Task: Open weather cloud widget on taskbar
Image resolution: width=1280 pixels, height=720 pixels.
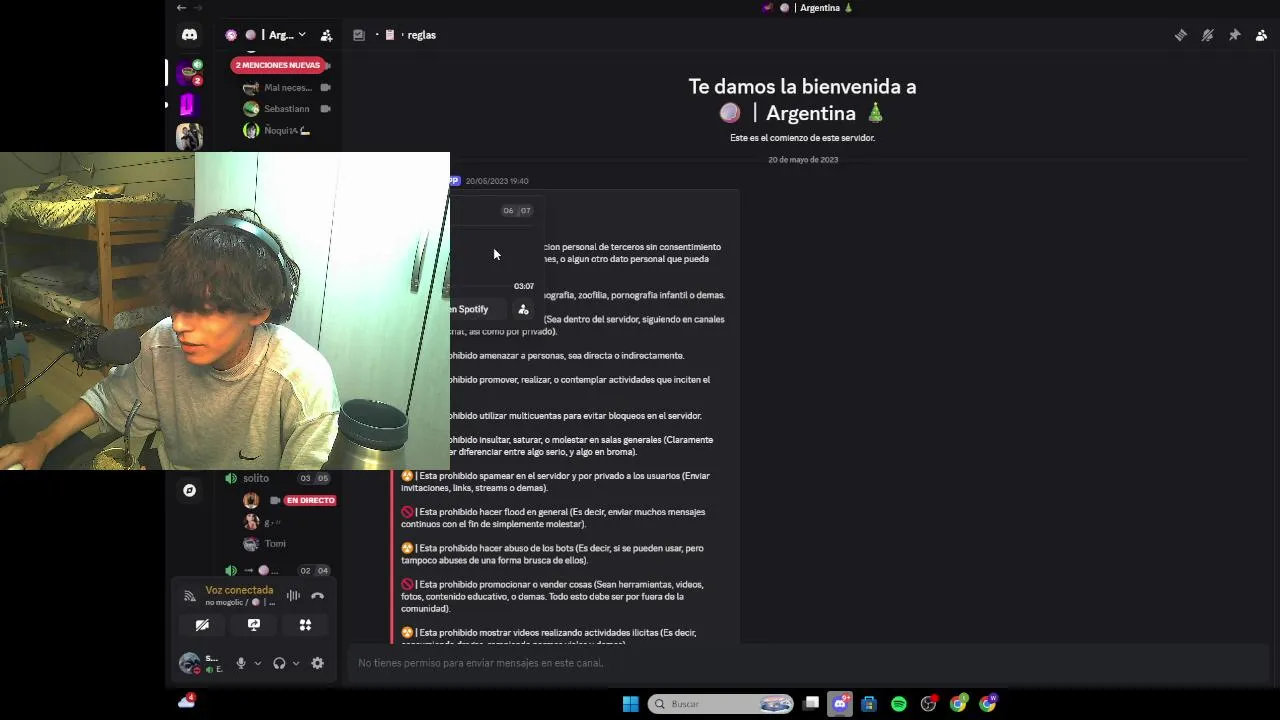Action: click(x=186, y=701)
